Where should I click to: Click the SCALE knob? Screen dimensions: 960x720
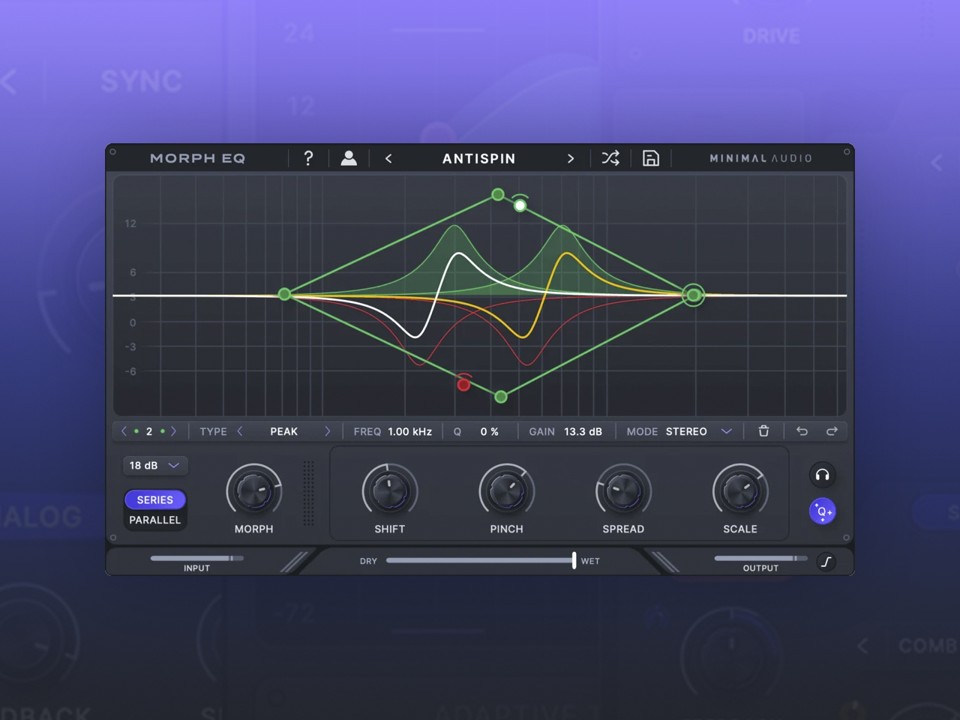click(x=740, y=491)
